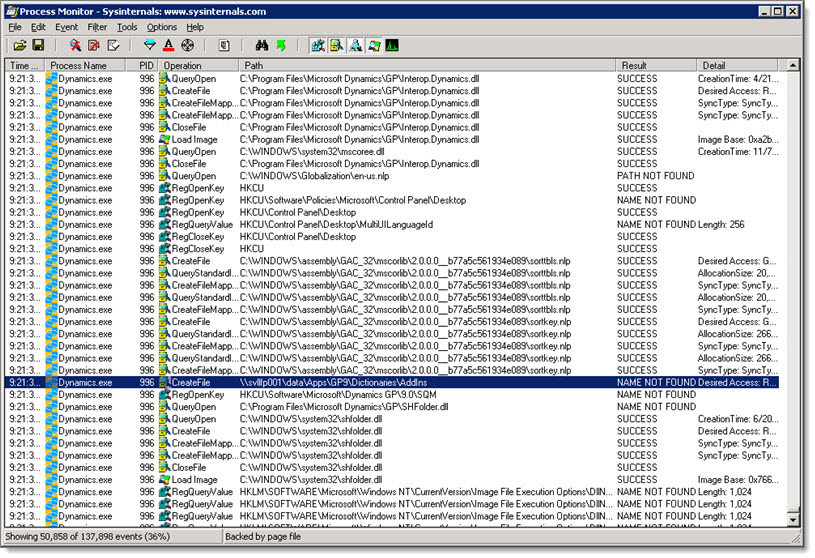Click Image Base: 0xa2b... detail
Image resolution: width=815 pixels, height=558 pixels.
pos(738,140)
